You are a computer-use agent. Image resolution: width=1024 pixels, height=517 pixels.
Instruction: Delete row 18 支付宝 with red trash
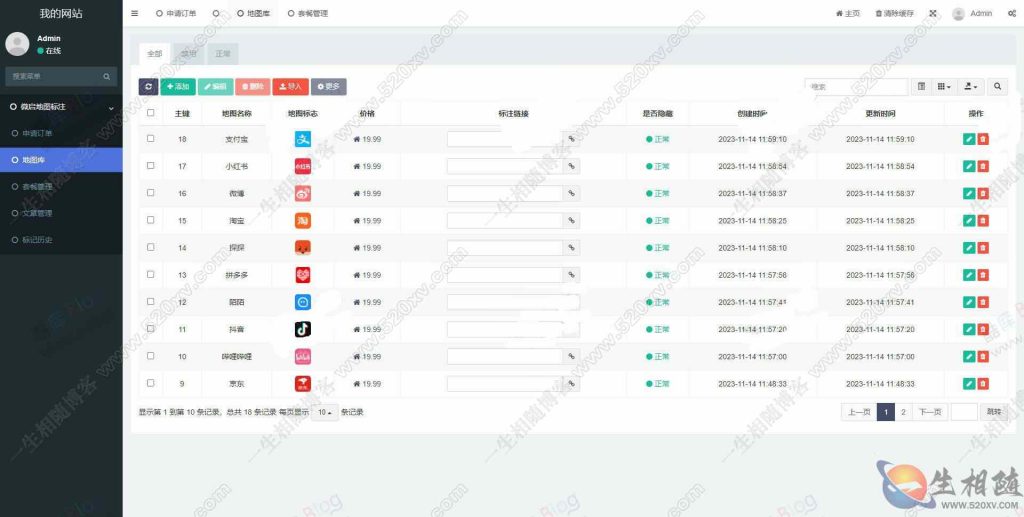click(x=983, y=139)
